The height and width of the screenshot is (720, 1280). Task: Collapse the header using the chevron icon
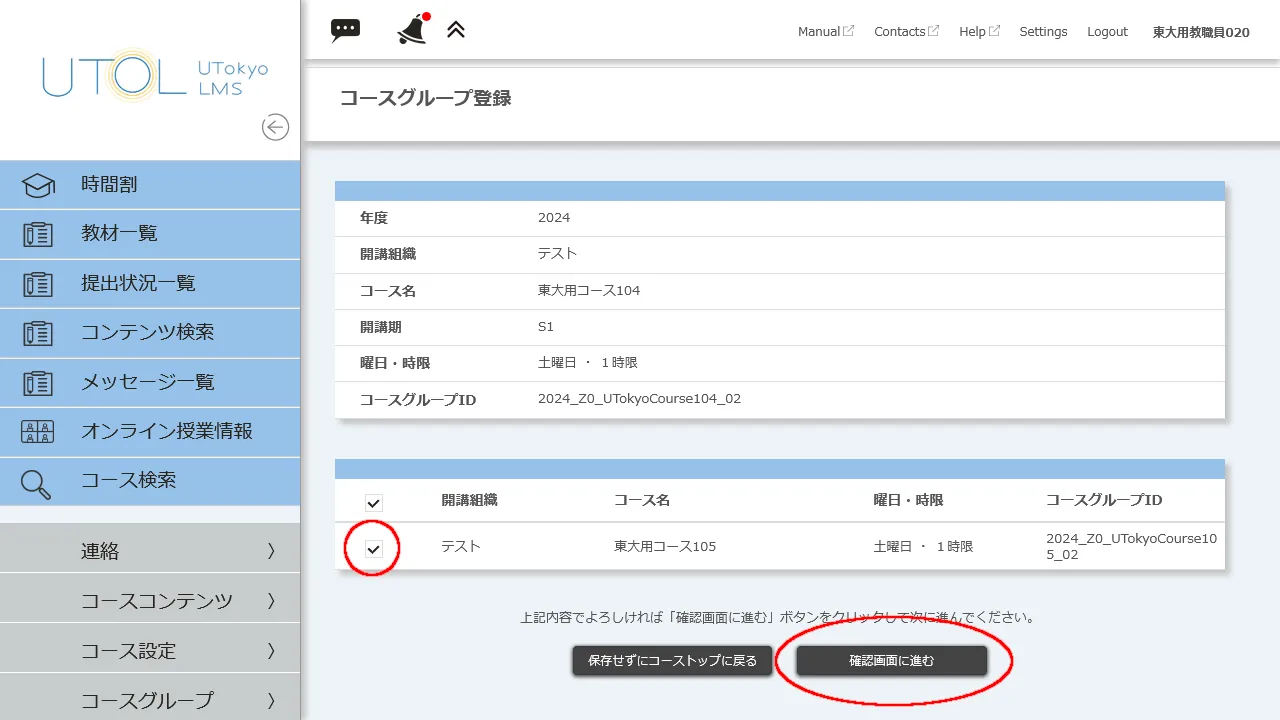coord(456,30)
